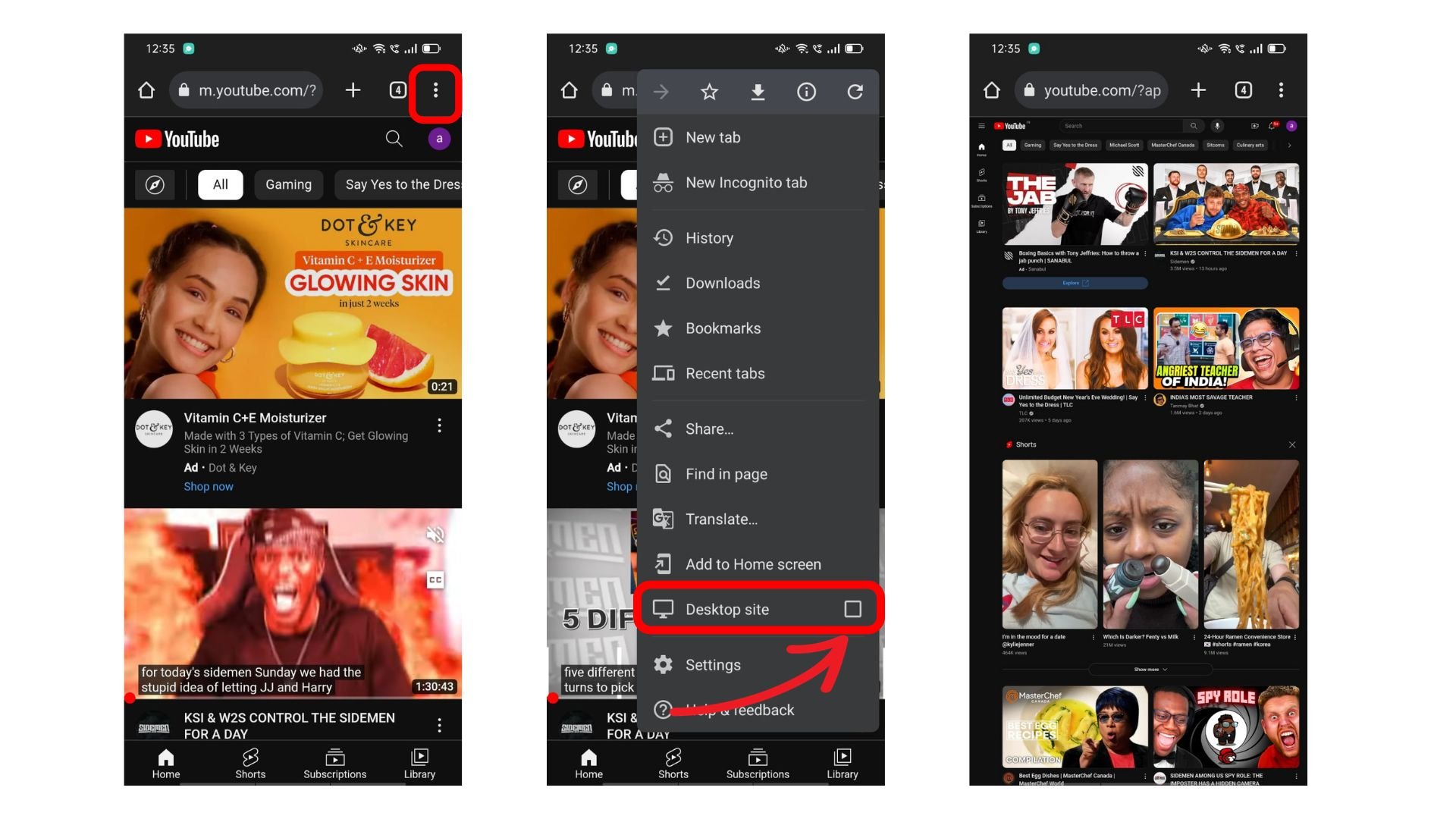The image size is (1456, 819).
Task: Open Settings from browser menu
Action: 713,664
